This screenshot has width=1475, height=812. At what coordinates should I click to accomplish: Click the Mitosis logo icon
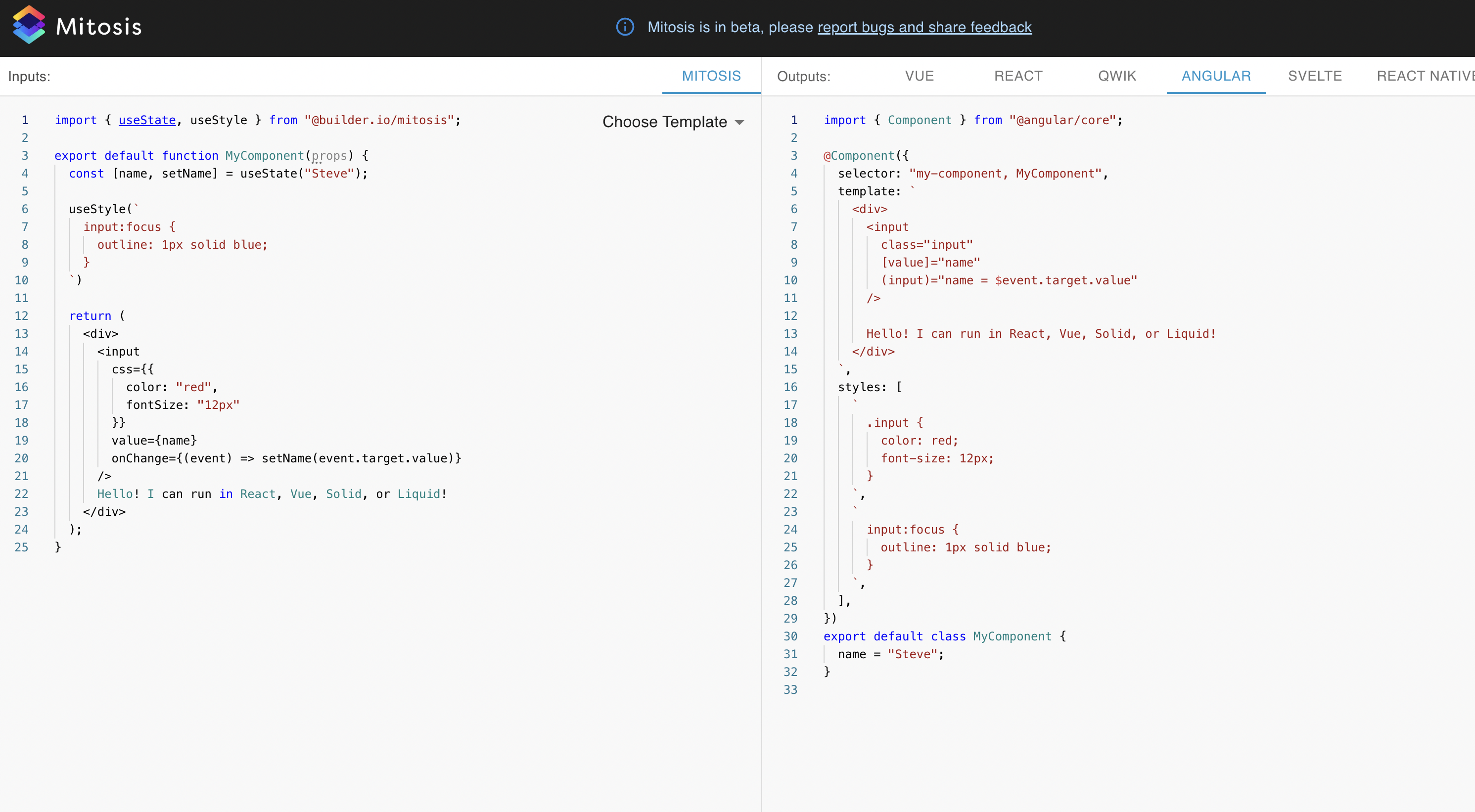30,25
